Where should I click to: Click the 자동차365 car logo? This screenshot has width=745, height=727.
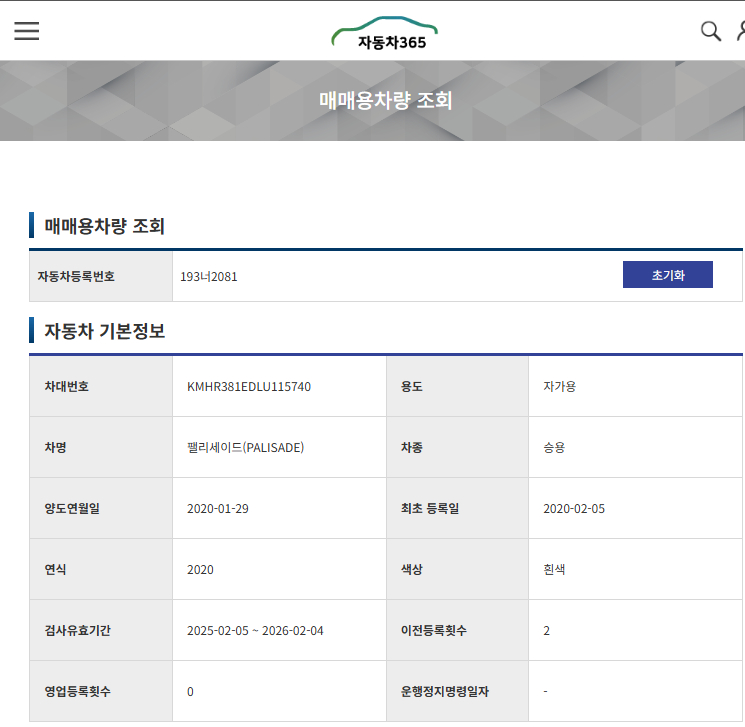point(385,34)
